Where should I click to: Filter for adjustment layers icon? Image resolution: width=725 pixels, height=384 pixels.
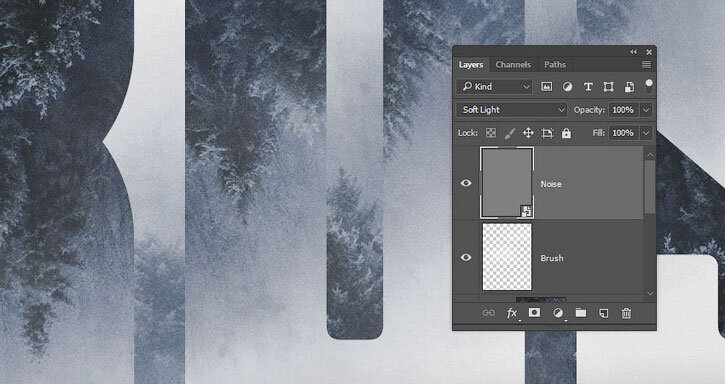click(x=567, y=87)
